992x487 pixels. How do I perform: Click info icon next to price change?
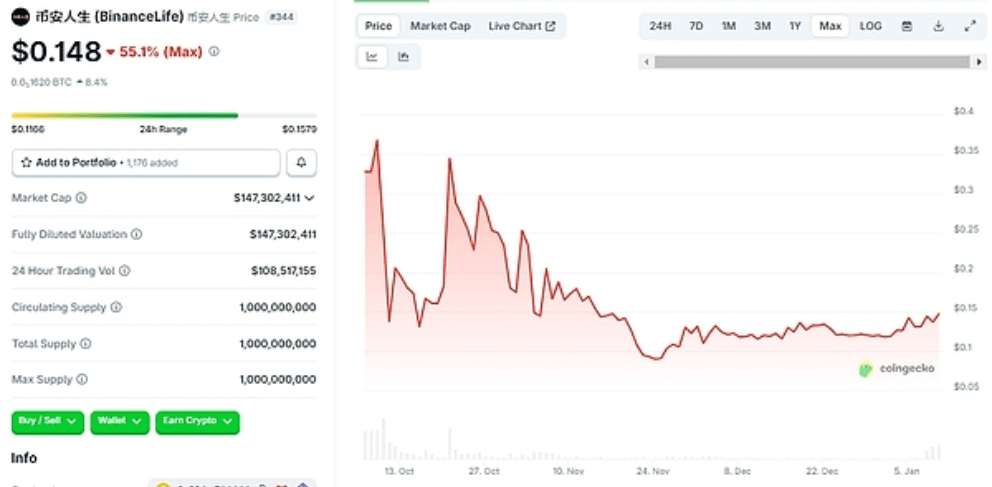pyautogui.click(x=214, y=51)
